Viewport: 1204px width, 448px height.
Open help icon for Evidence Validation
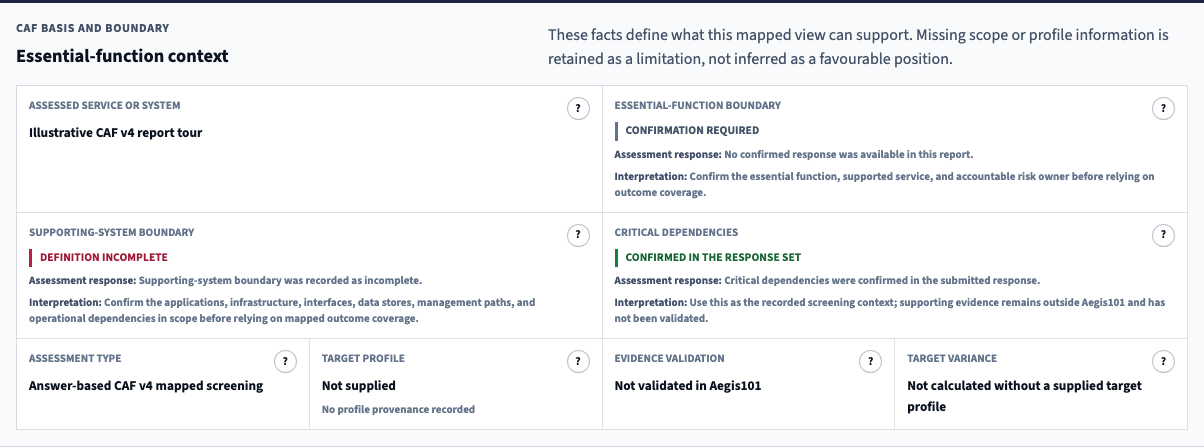[870, 362]
